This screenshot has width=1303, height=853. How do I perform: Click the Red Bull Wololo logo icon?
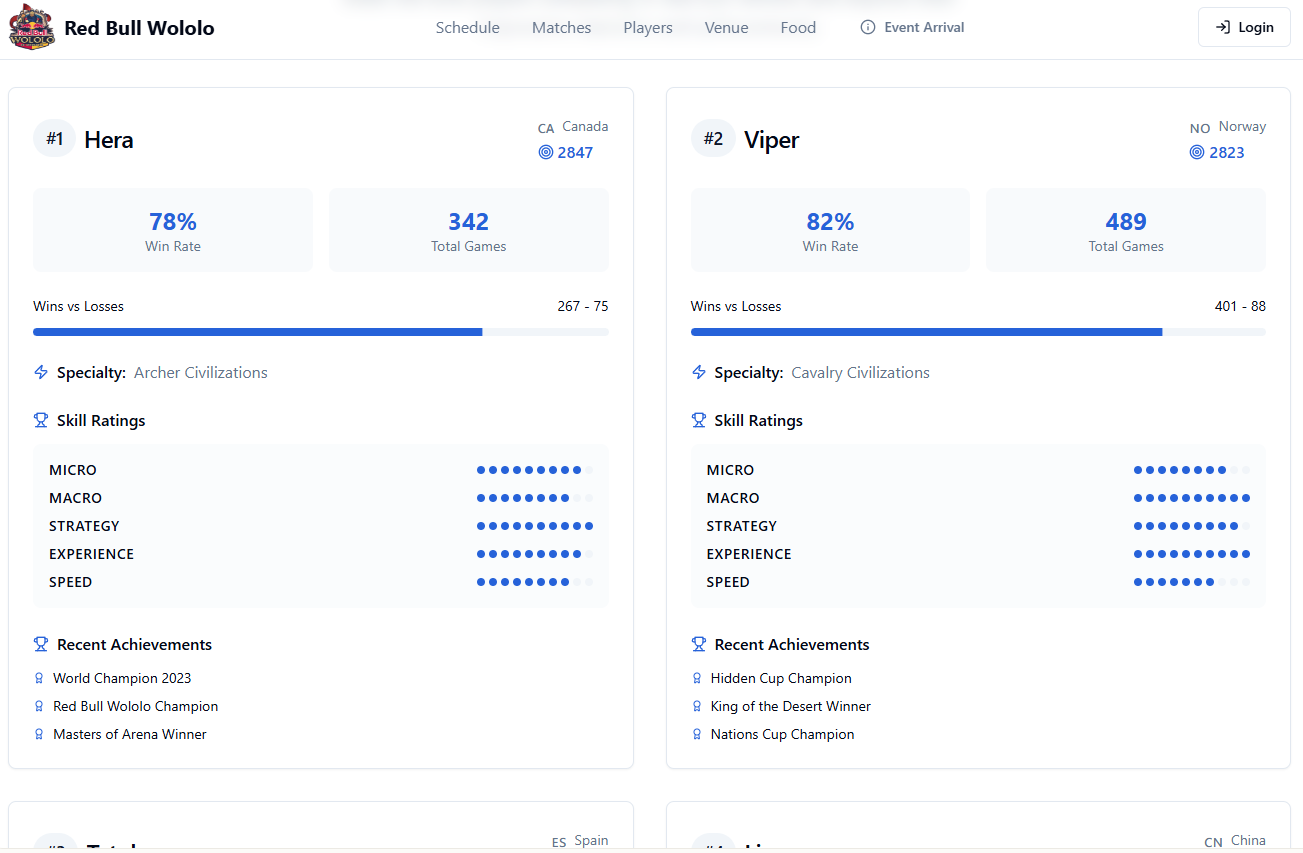click(32, 28)
